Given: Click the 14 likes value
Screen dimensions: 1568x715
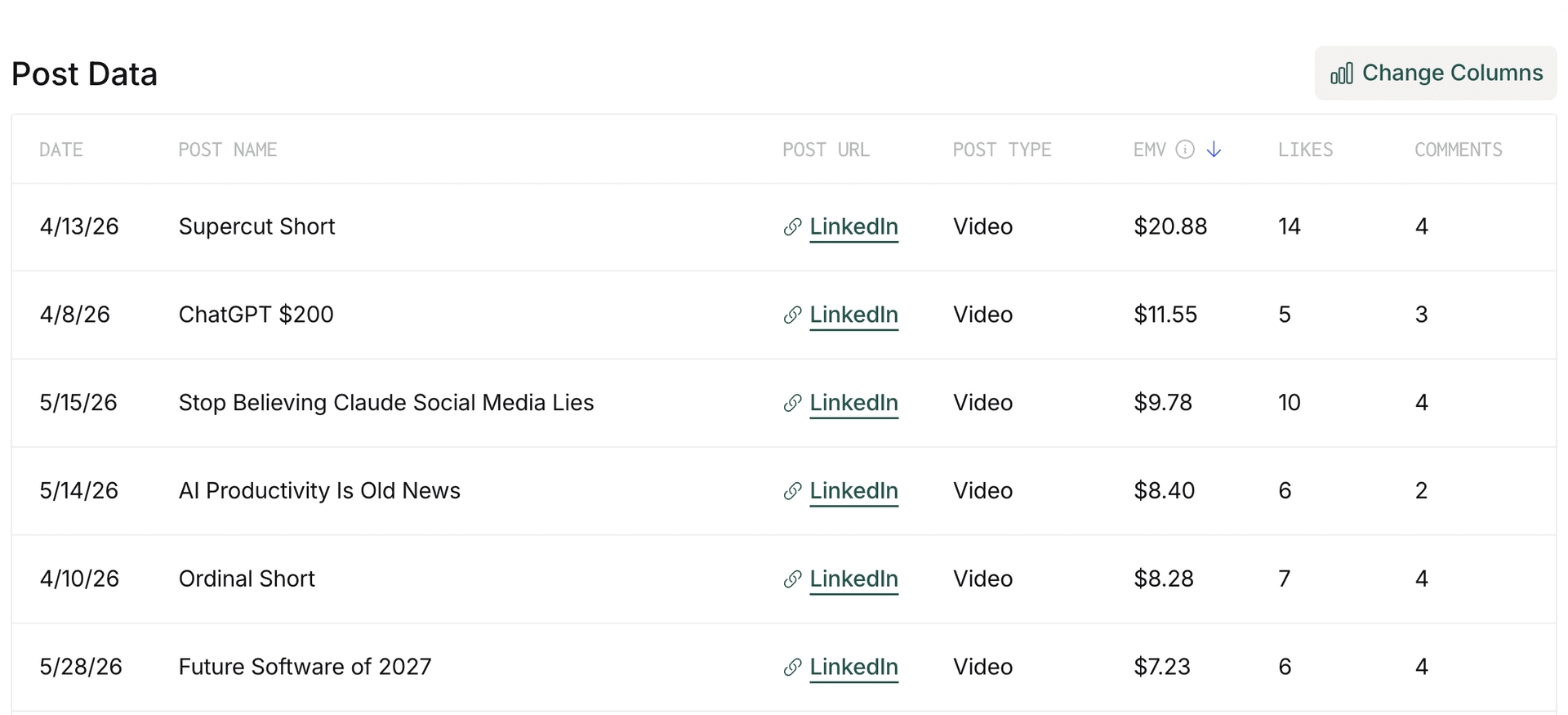Looking at the screenshot, I should [x=1289, y=226].
